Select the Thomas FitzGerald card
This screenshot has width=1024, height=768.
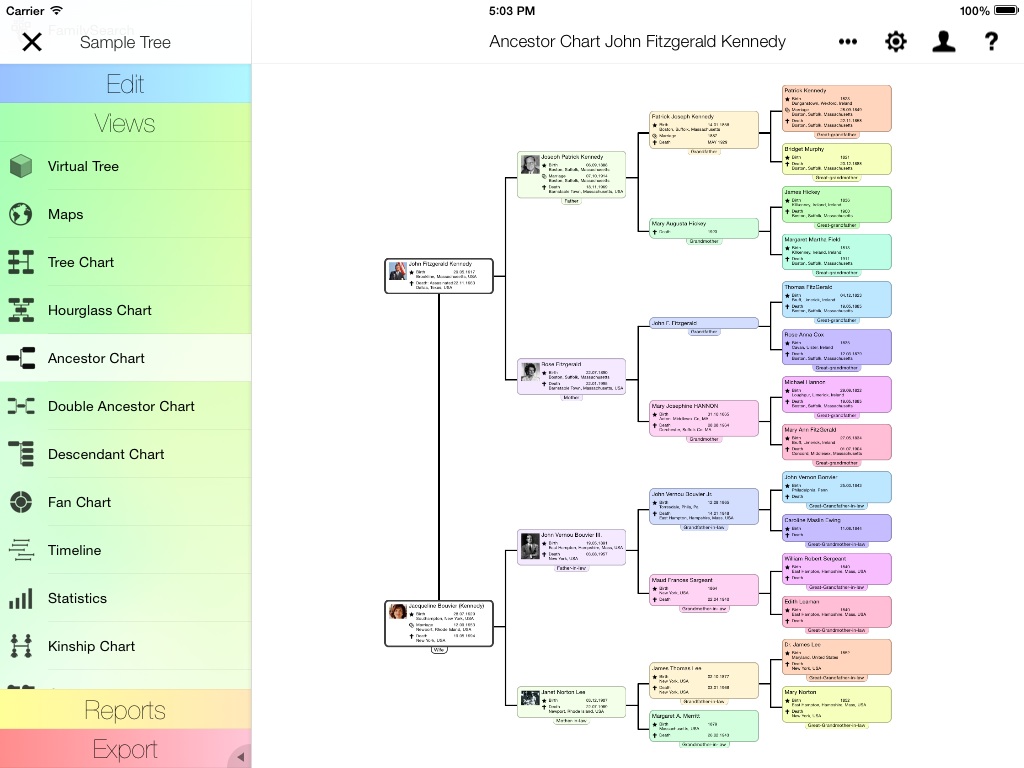point(837,300)
